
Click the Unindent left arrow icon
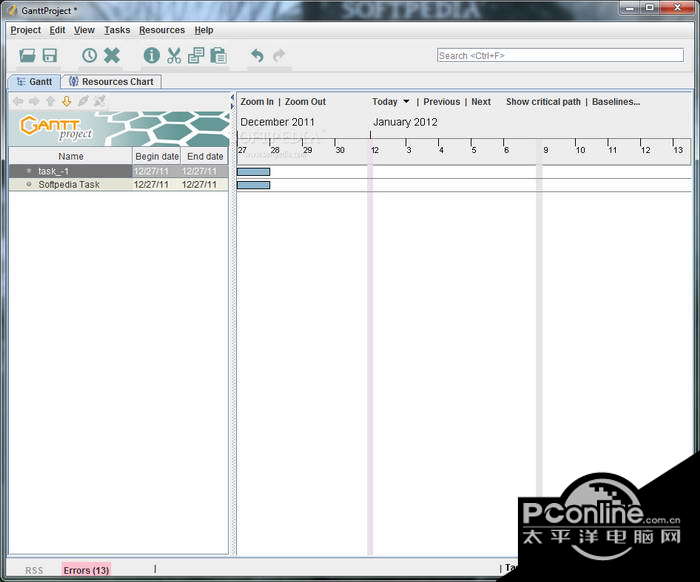pos(18,101)
